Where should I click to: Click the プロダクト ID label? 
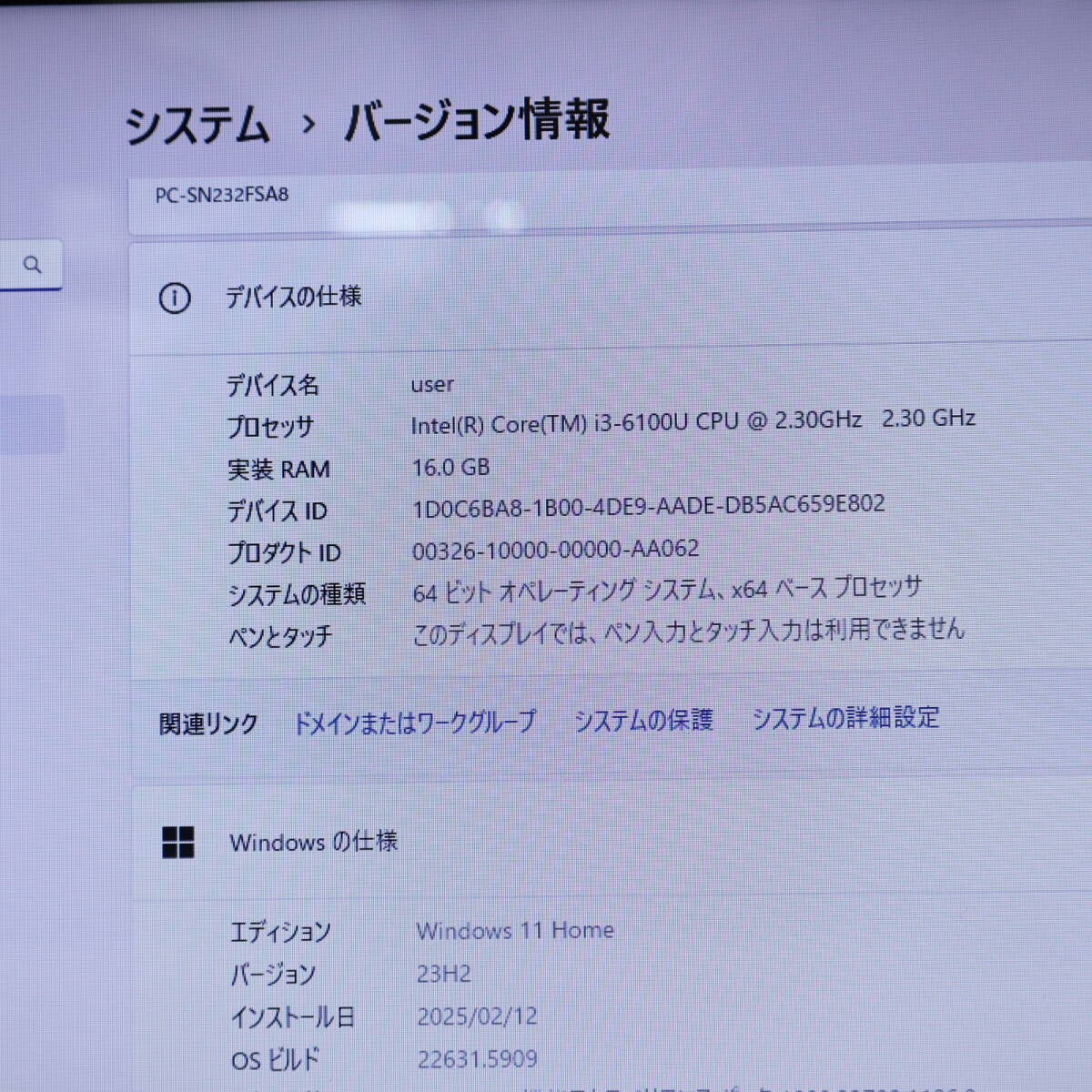coord(284,552)
